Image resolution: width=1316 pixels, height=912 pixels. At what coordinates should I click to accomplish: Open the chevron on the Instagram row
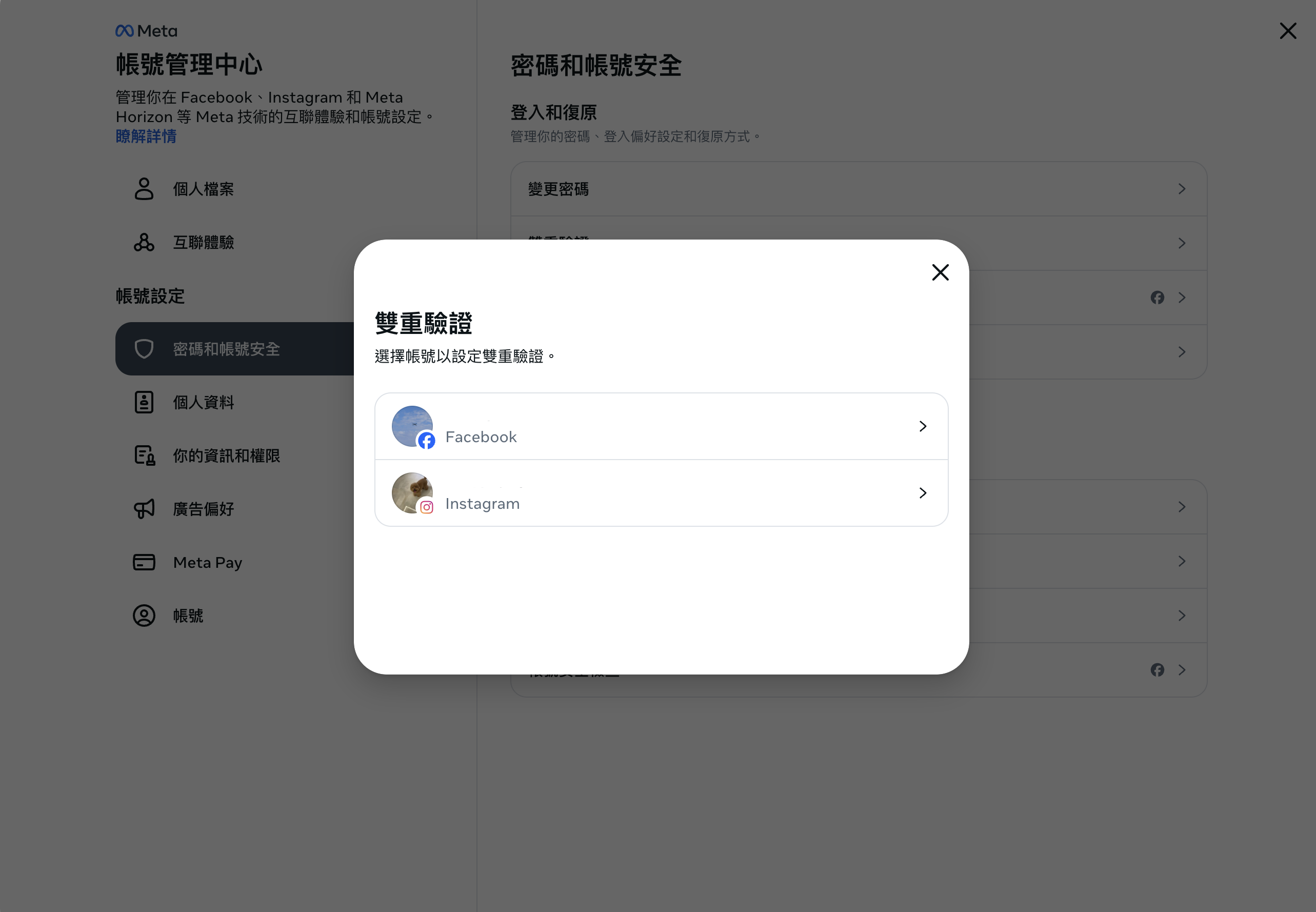(923, 493)
